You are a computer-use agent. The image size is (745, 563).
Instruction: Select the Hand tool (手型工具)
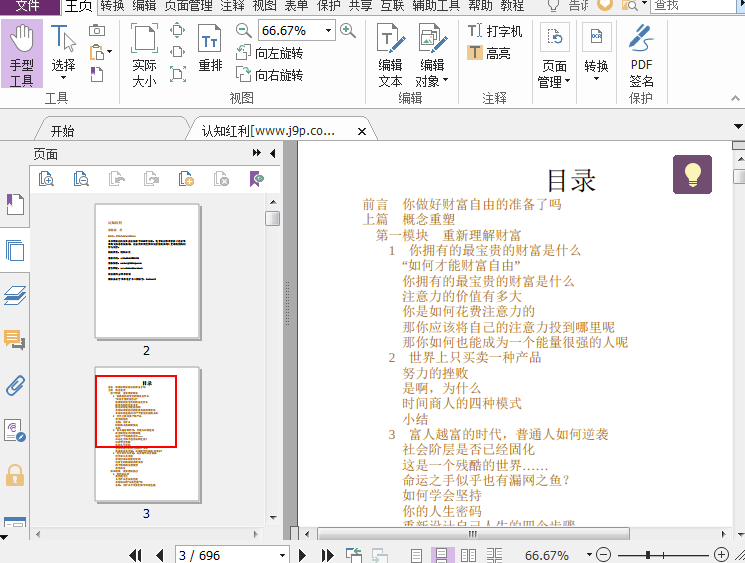22,54
